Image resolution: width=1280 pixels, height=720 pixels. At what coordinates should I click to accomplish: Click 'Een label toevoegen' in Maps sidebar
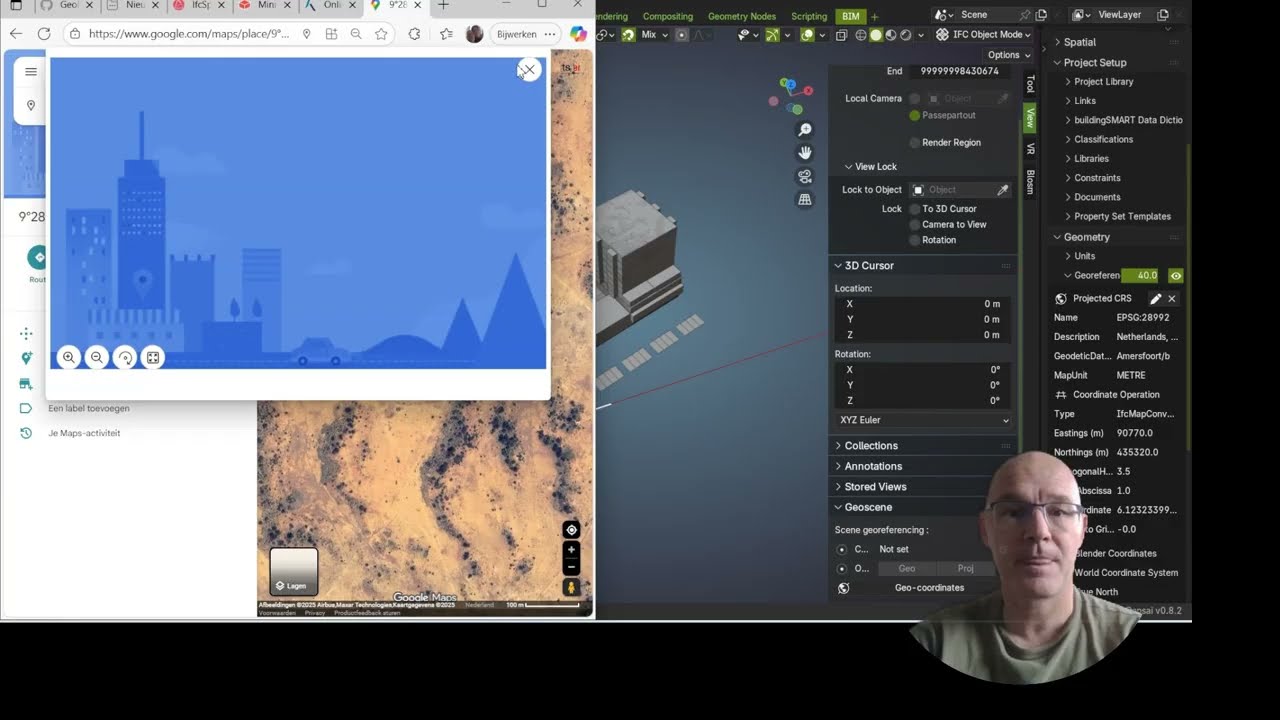coord(89,408)
